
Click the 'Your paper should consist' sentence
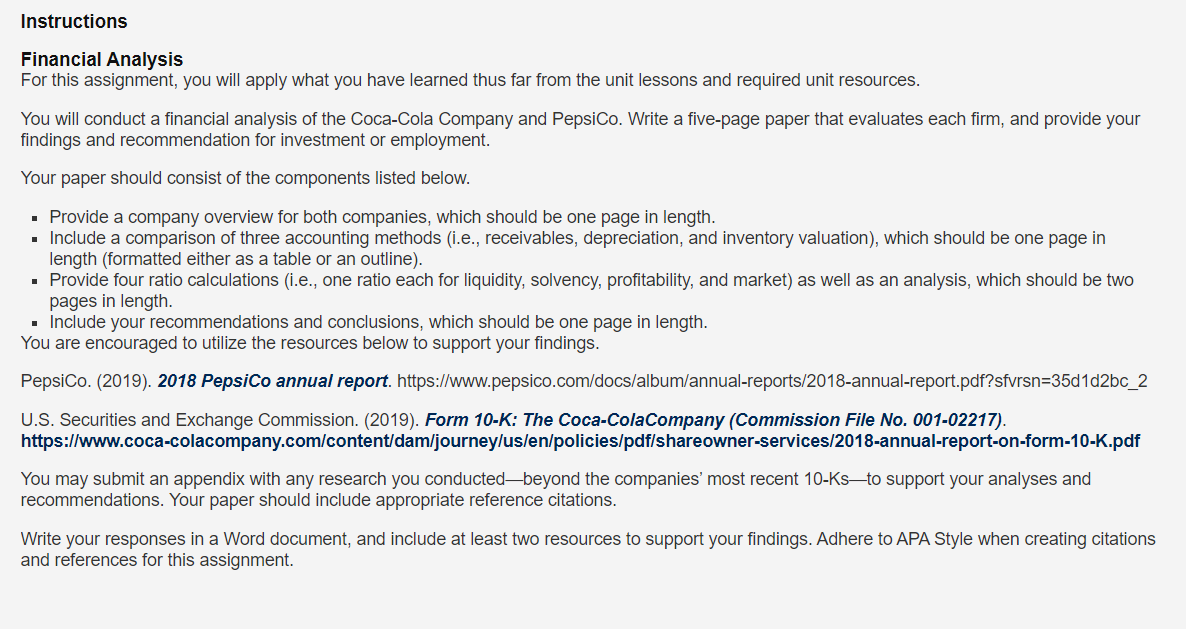pyautogui.click(x=245, y=178)
